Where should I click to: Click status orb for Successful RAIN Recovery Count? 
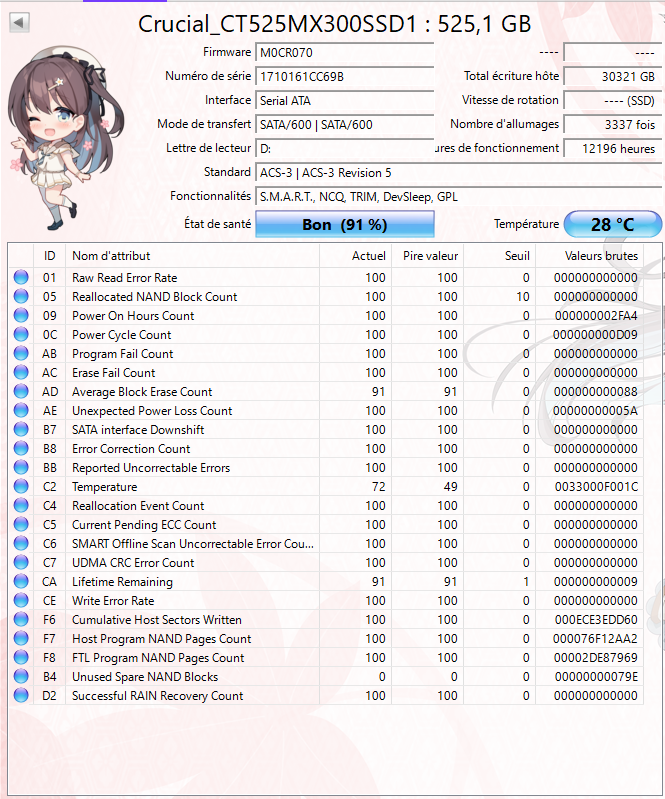pyautogui.click(x=21, y=696)
